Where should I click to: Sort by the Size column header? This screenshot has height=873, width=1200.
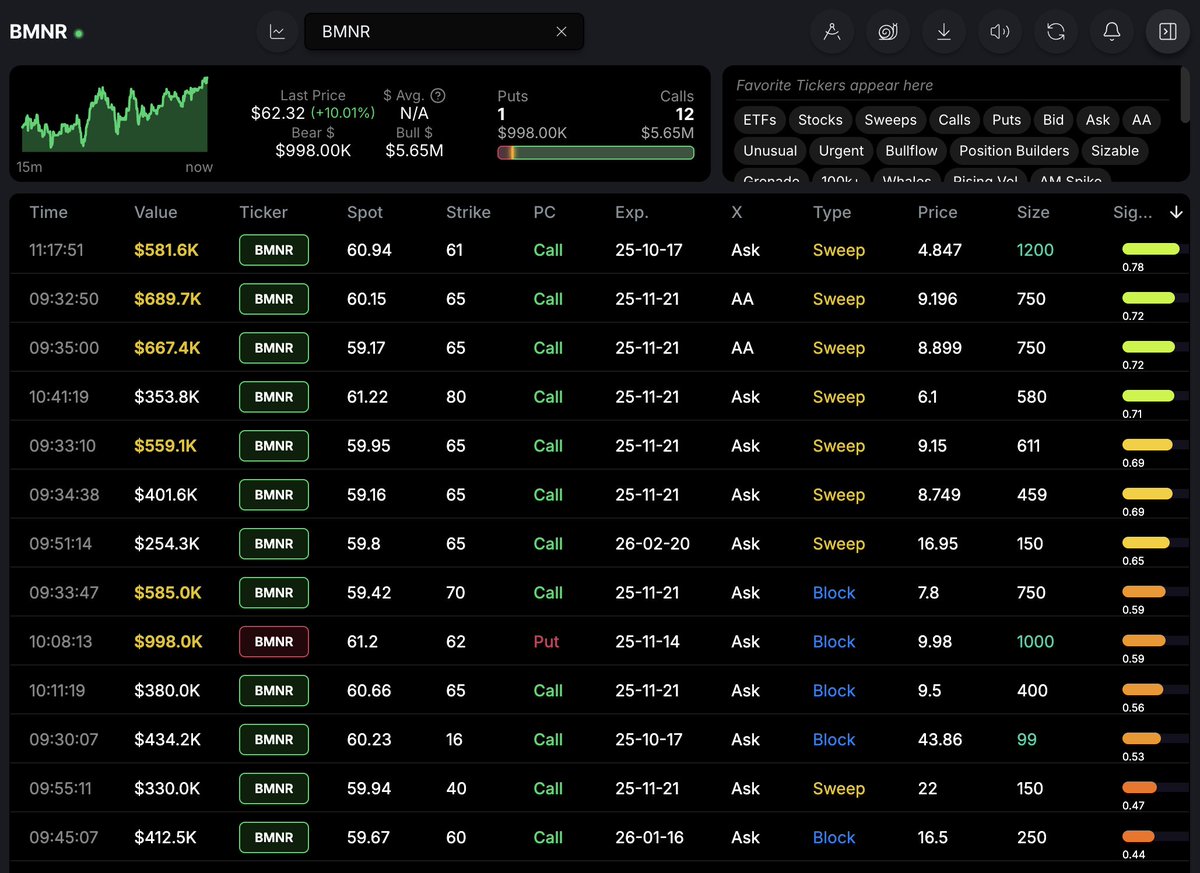click(x=1033, y=212)
